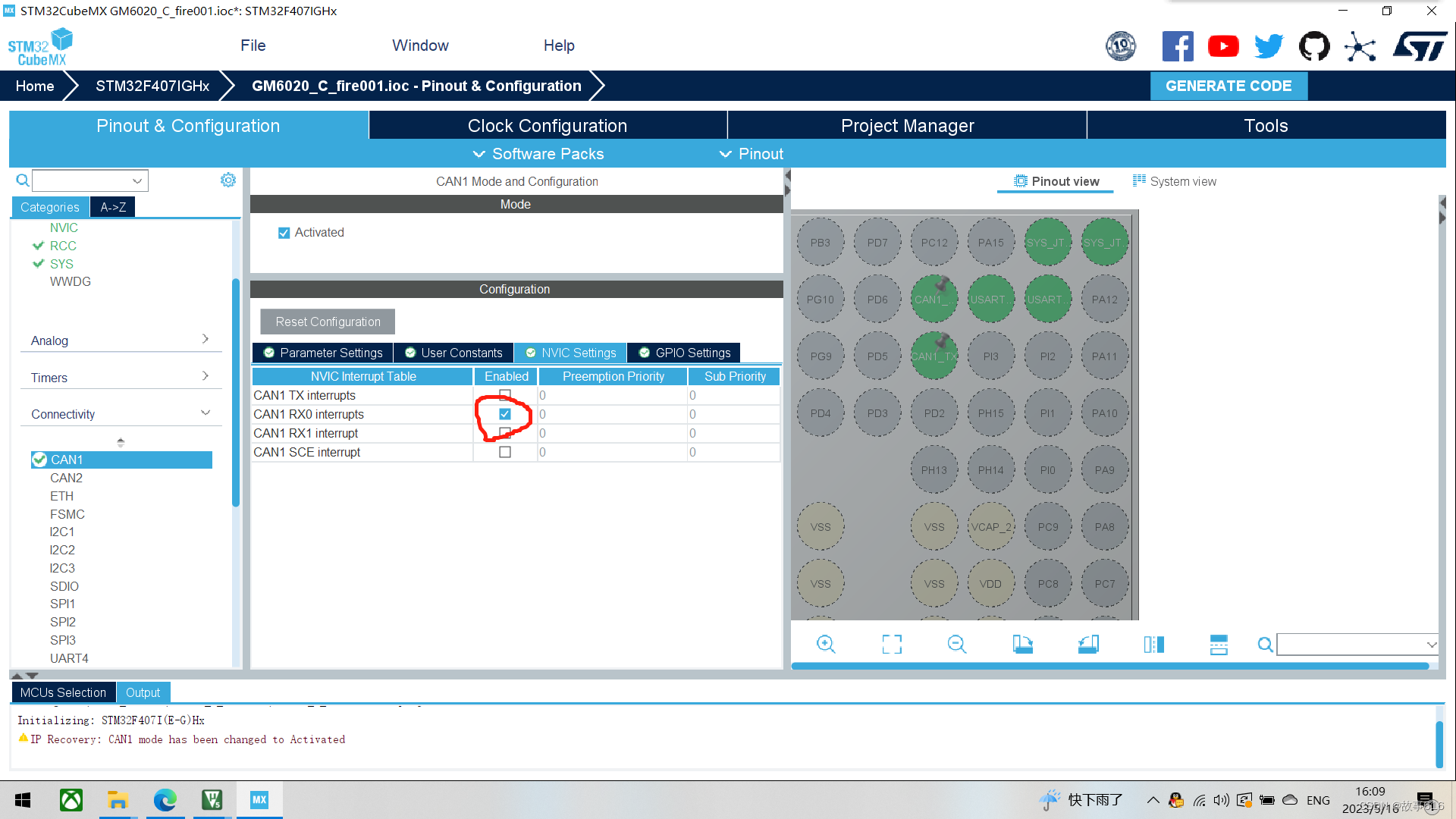Image resolution: width=1456 pixels, height=819 pixels.
Task: Zoom out of the pinout view
Action: [957, 645]
